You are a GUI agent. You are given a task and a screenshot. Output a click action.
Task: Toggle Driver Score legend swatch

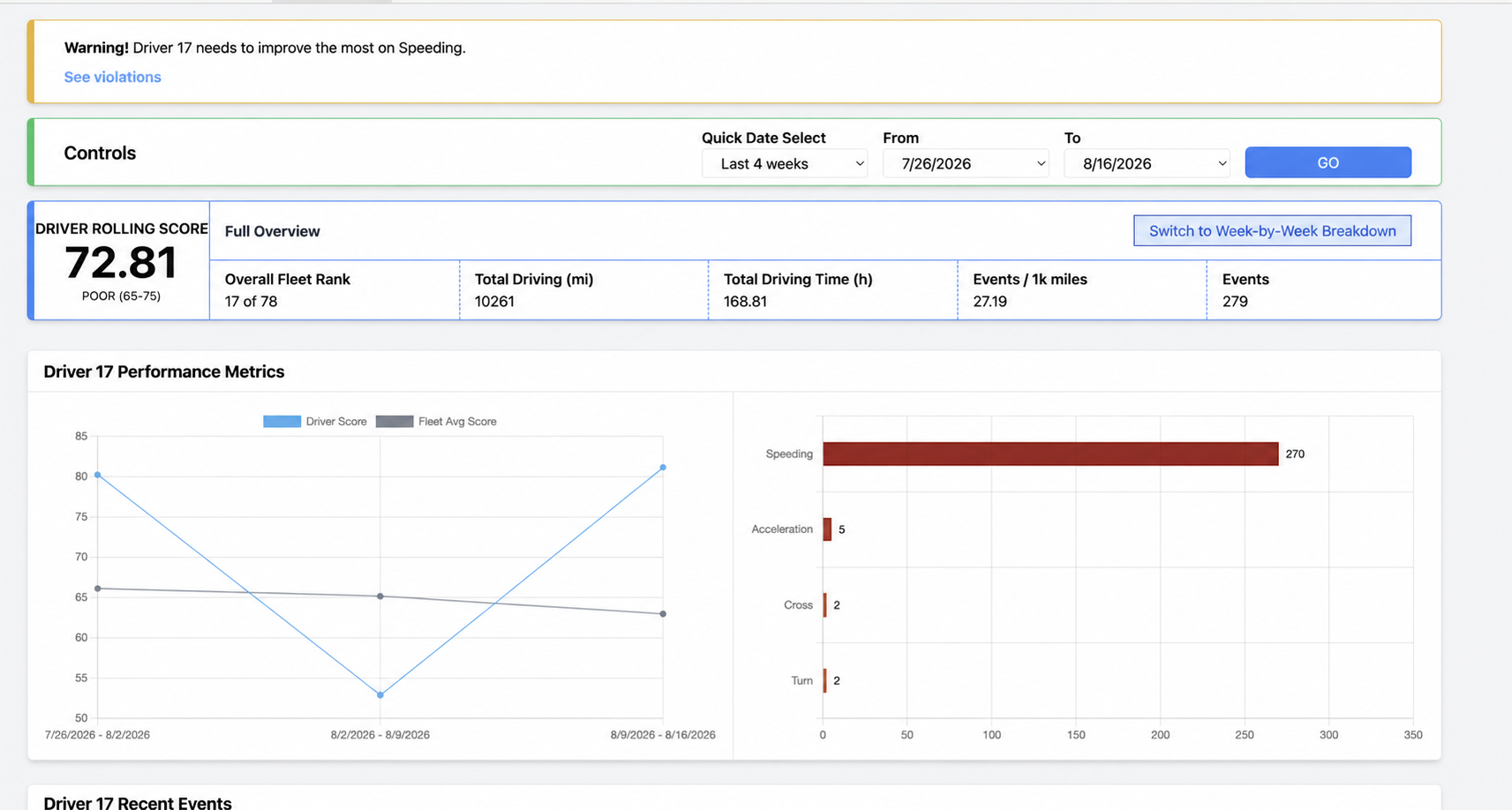(282, 422)
